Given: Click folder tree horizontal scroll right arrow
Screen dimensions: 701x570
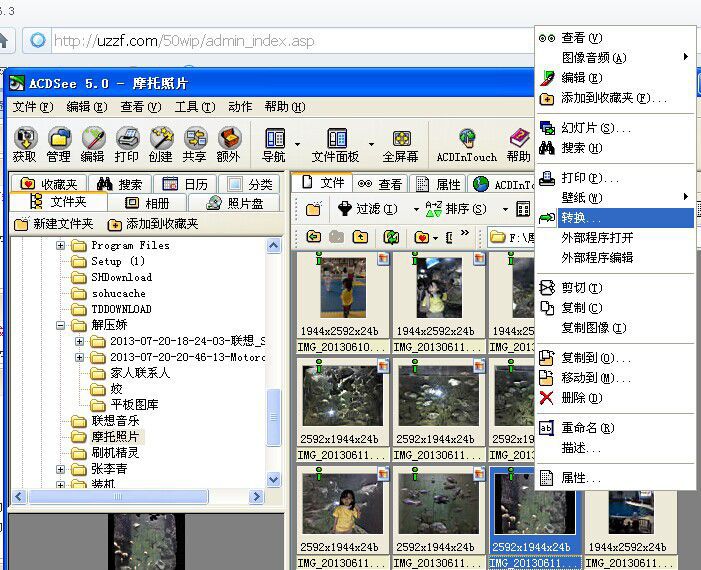Looking at the screenshot, I should (257, 496).
